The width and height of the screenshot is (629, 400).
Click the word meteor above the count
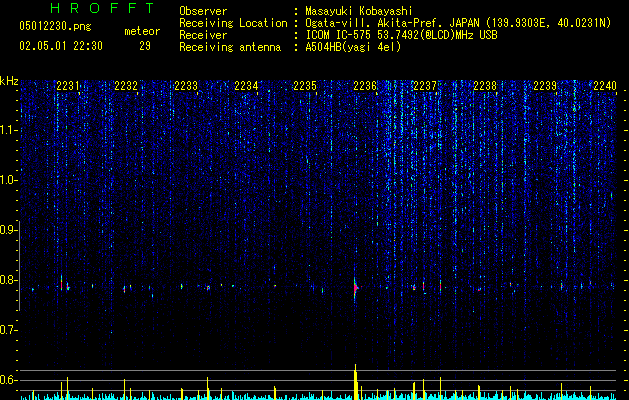pyautogui.click(x=142, y=31)
